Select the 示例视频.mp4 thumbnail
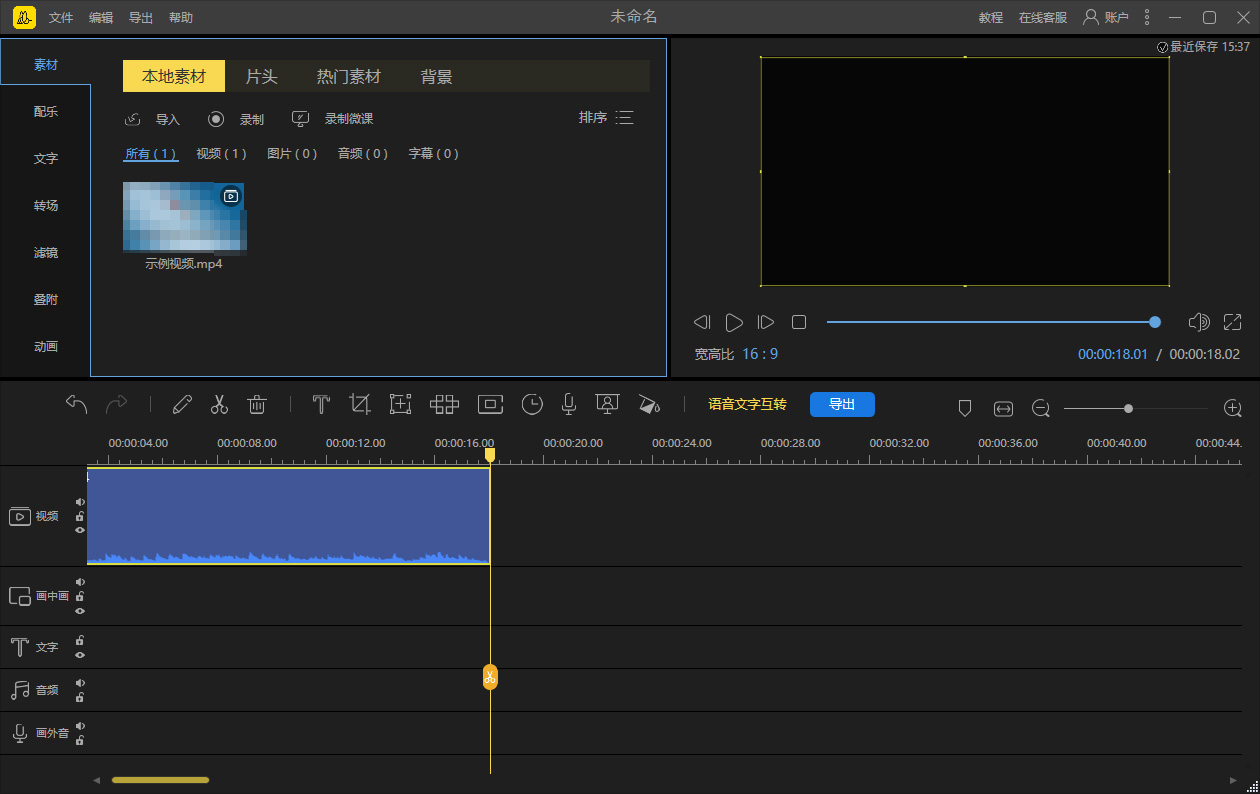The image size is (1260, 794). tap(183, 217)
